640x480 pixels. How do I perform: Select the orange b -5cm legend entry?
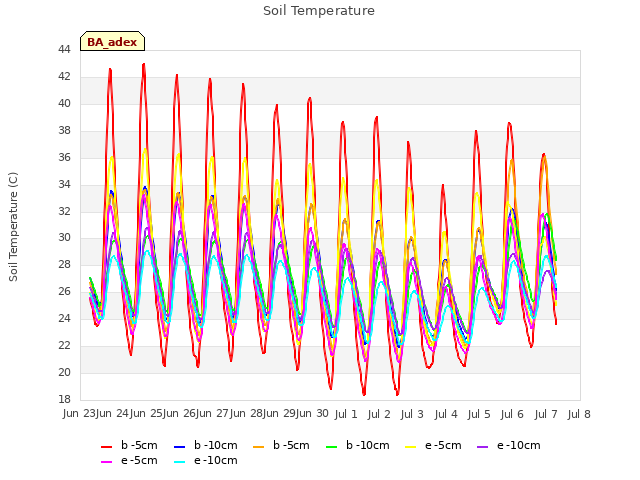click(281, 445)
